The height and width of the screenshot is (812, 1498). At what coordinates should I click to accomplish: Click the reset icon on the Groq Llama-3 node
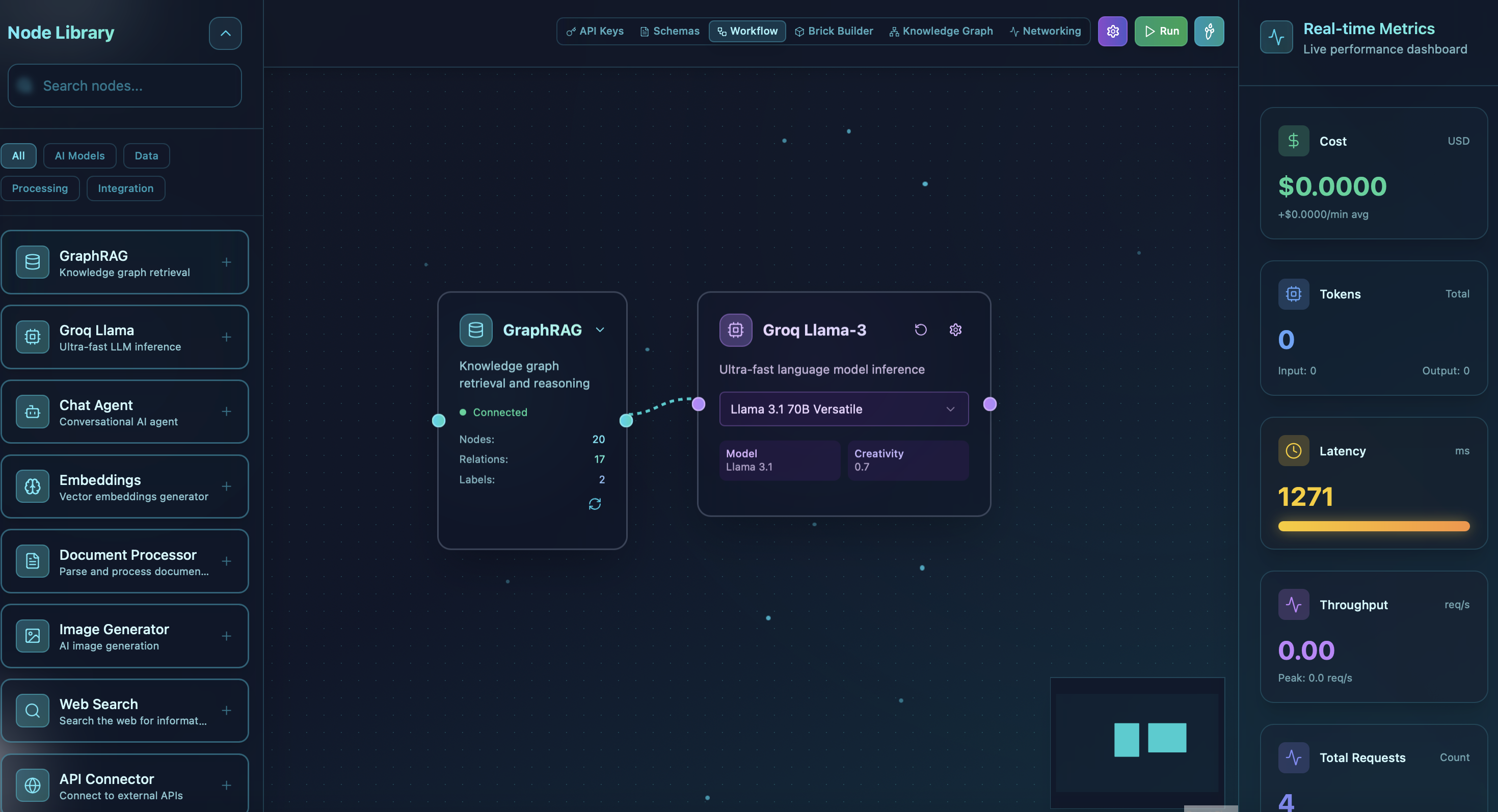[x=921, y=330]
